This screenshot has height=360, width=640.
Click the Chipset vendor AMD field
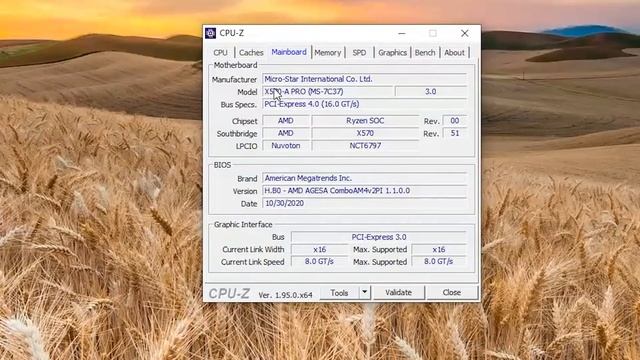coord(286,121)
